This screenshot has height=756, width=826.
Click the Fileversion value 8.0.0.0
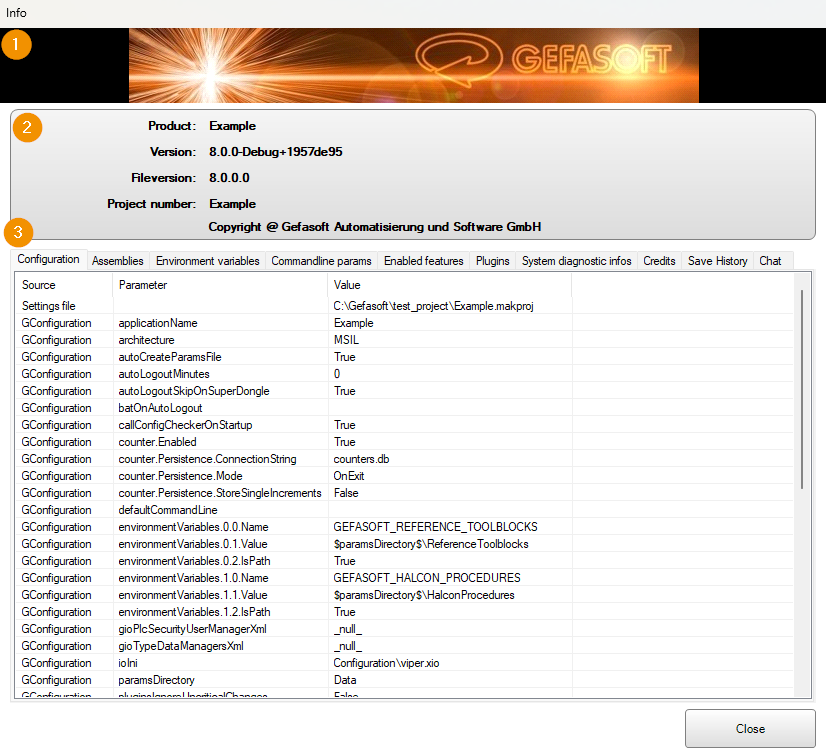pyautogui.click(x=229, y=178)
